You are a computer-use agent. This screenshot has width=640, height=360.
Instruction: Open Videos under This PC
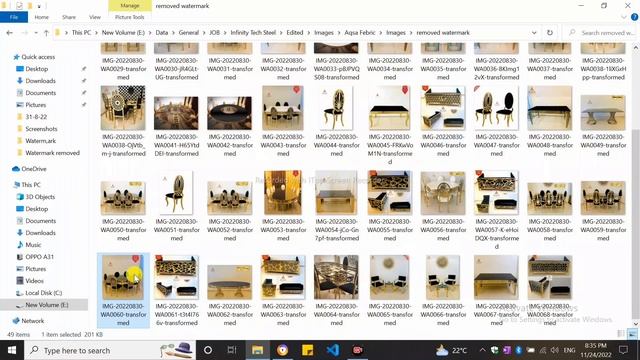point(34,281)
